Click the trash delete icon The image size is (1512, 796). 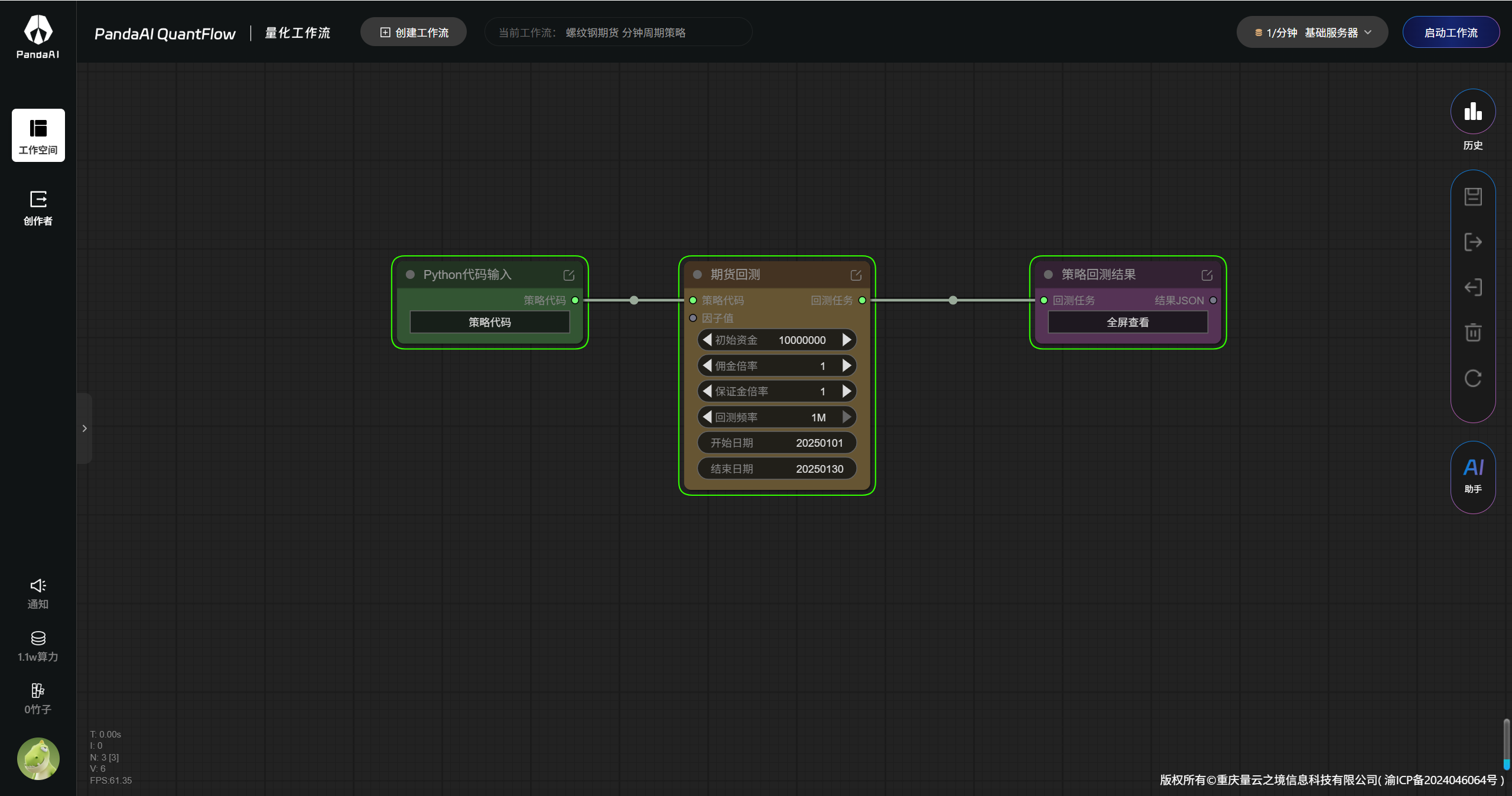1472,332
